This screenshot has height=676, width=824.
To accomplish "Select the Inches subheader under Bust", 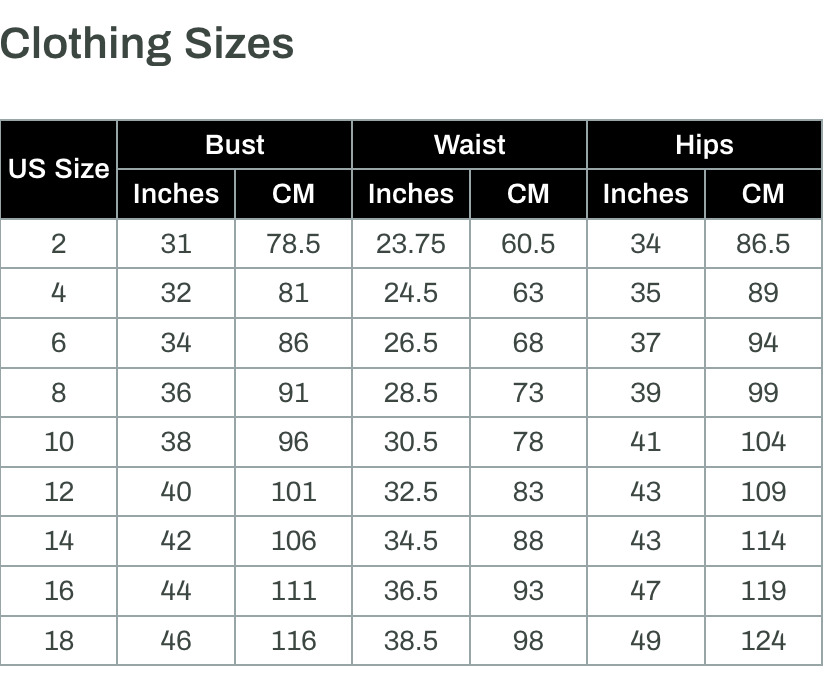I will (x=176, y=193).
